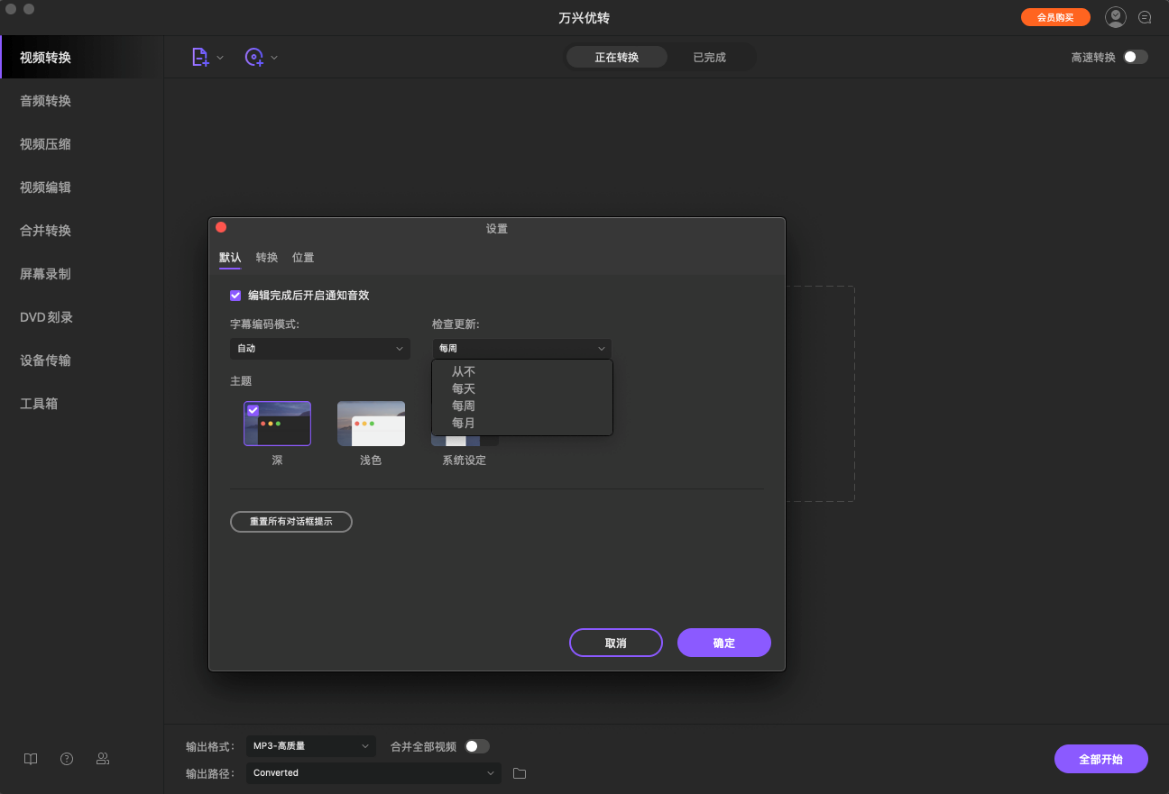The height and width of the screenshot is (794, 1169).
Task: Enable the 高速转换 toggle
Action: click(x=1136, y=57)
